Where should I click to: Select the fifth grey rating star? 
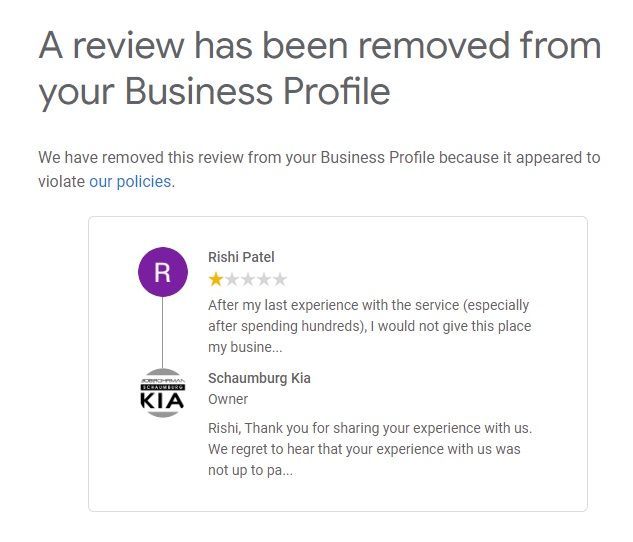click(x=280, y=280)
